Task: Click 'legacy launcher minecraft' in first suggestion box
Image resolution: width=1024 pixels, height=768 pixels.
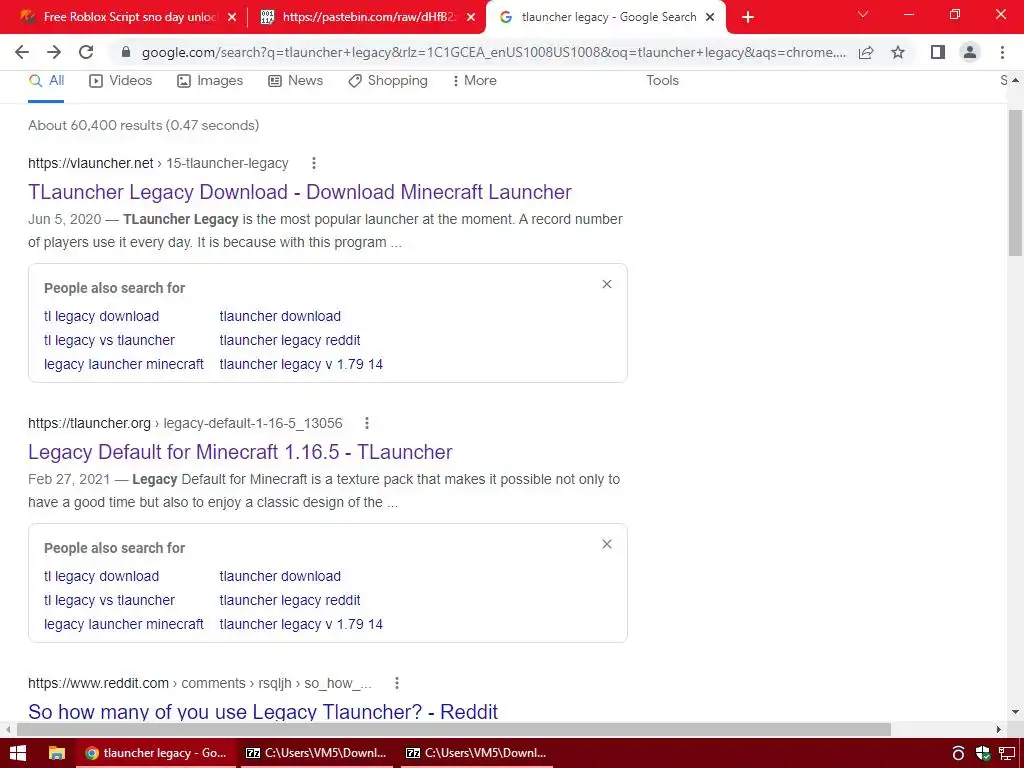Action: click(x=123, y=364)
